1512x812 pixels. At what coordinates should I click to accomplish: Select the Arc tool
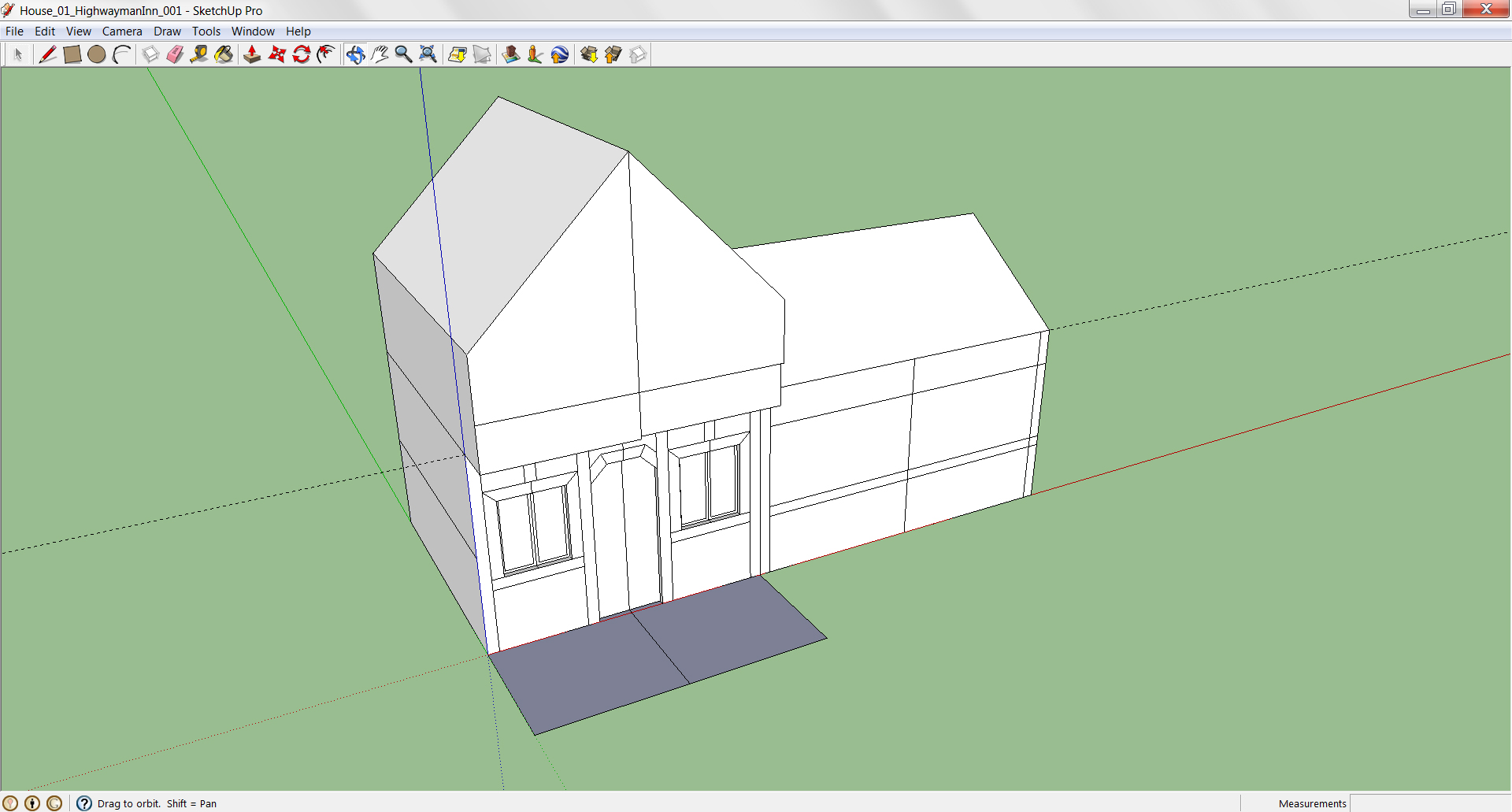click(x=122, y=54)
